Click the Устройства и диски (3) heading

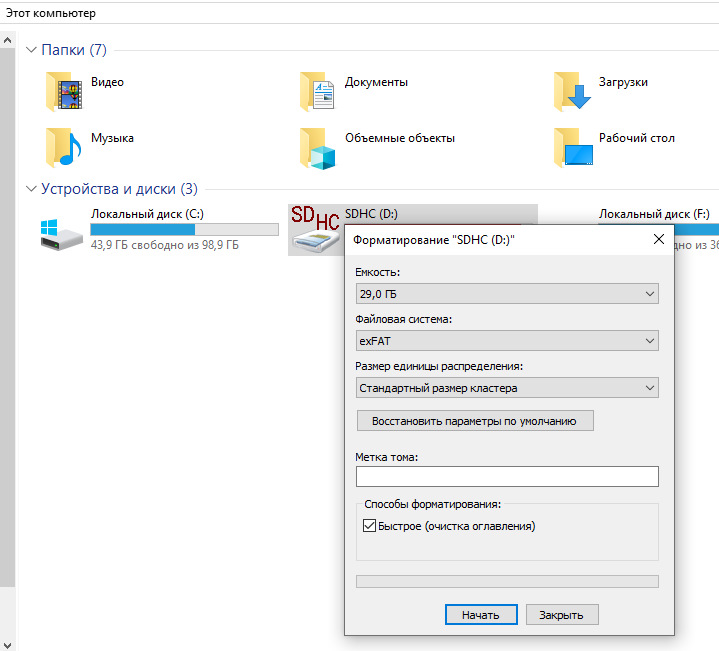pyautogui.click(x=119, y=188)
